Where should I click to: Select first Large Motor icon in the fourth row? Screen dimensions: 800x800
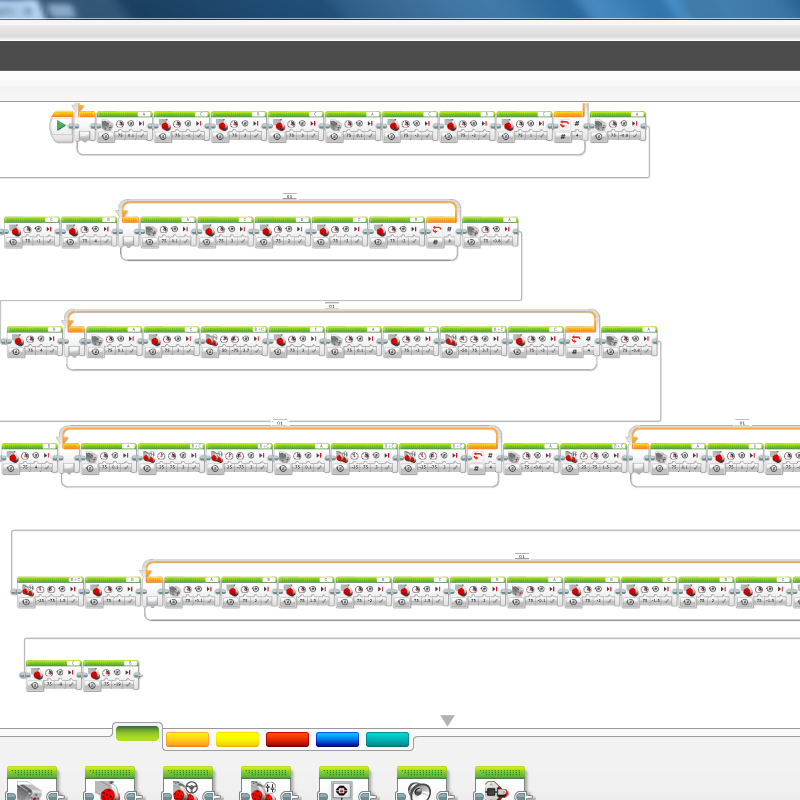(13, 457)
